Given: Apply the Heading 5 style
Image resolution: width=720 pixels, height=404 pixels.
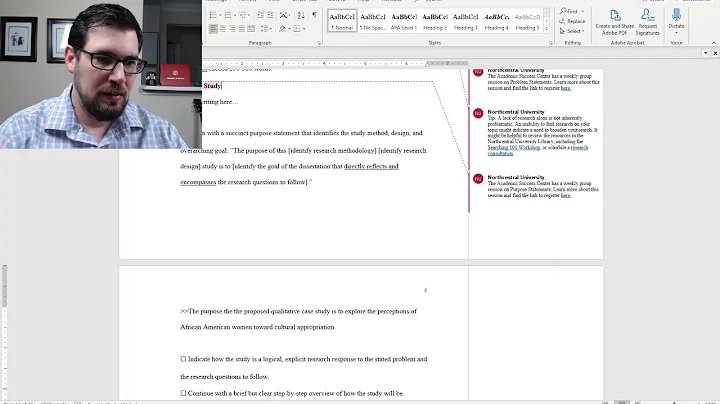Looking at the screenshot, I should point(527,21).
